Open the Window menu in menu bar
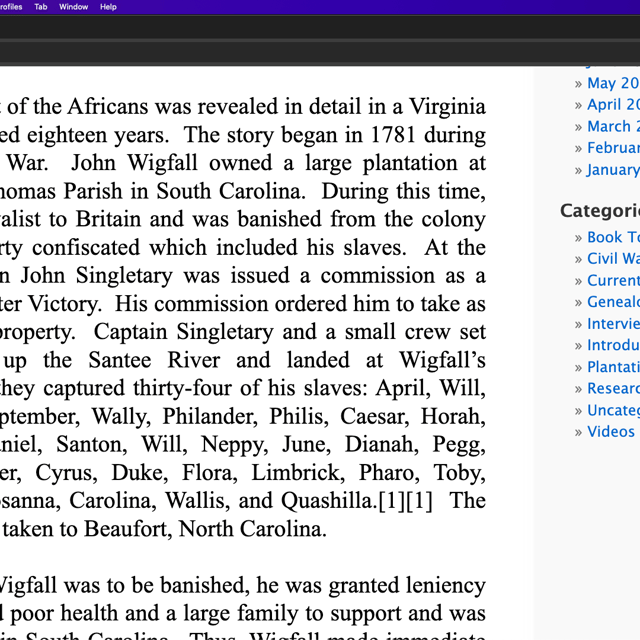640x640 pixels. [x=73, y=7]
